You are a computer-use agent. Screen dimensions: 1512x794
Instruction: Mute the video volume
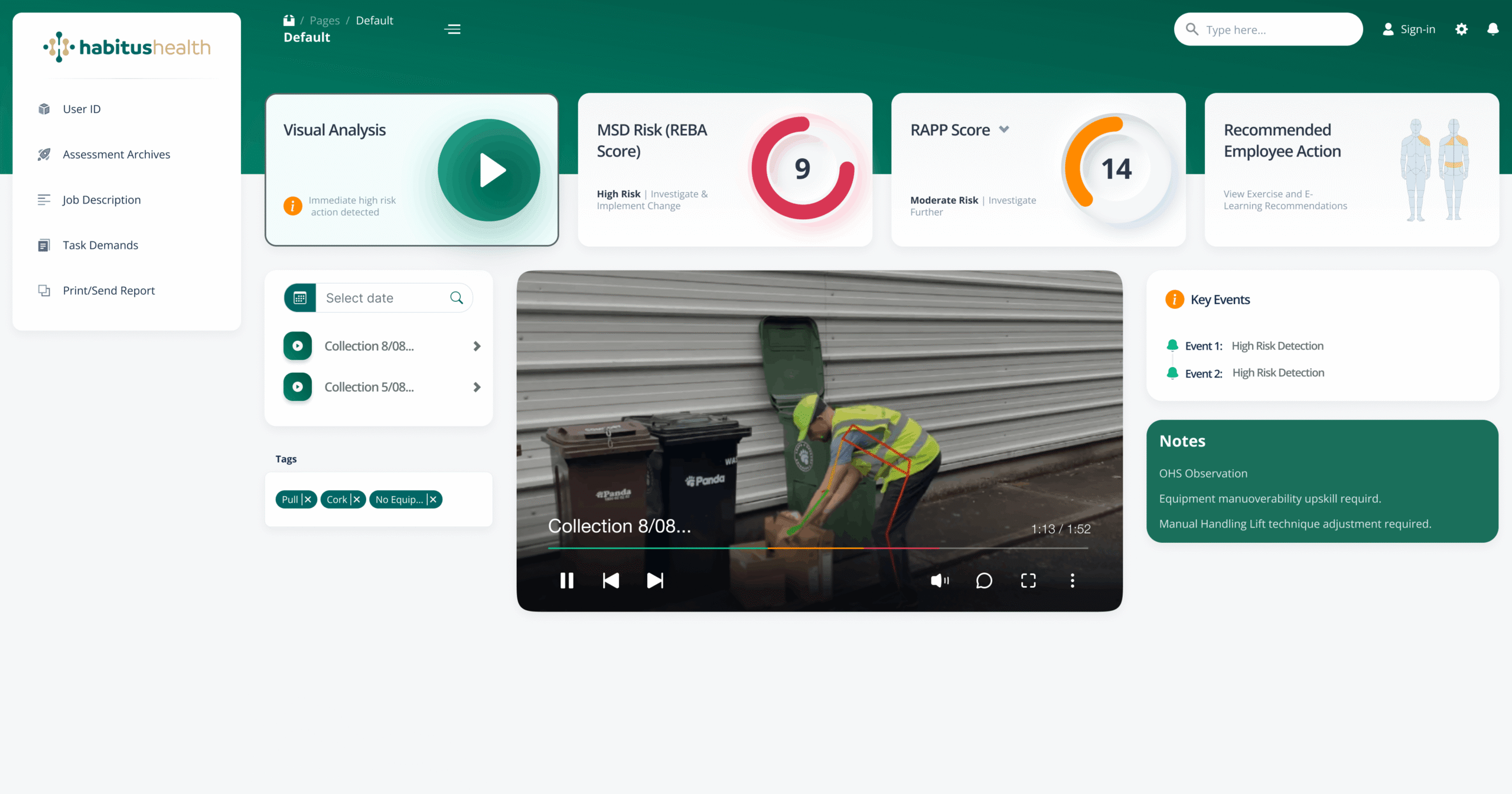pos(939,580)
